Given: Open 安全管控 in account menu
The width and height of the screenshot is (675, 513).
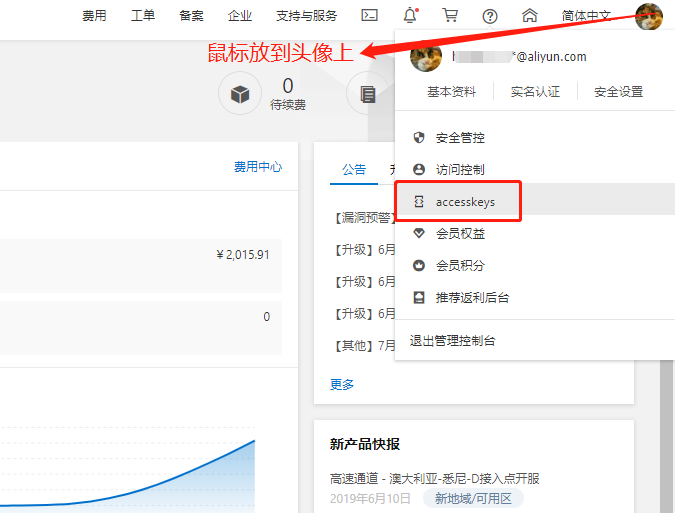Looking at the screenshot, I should (460, 138).
